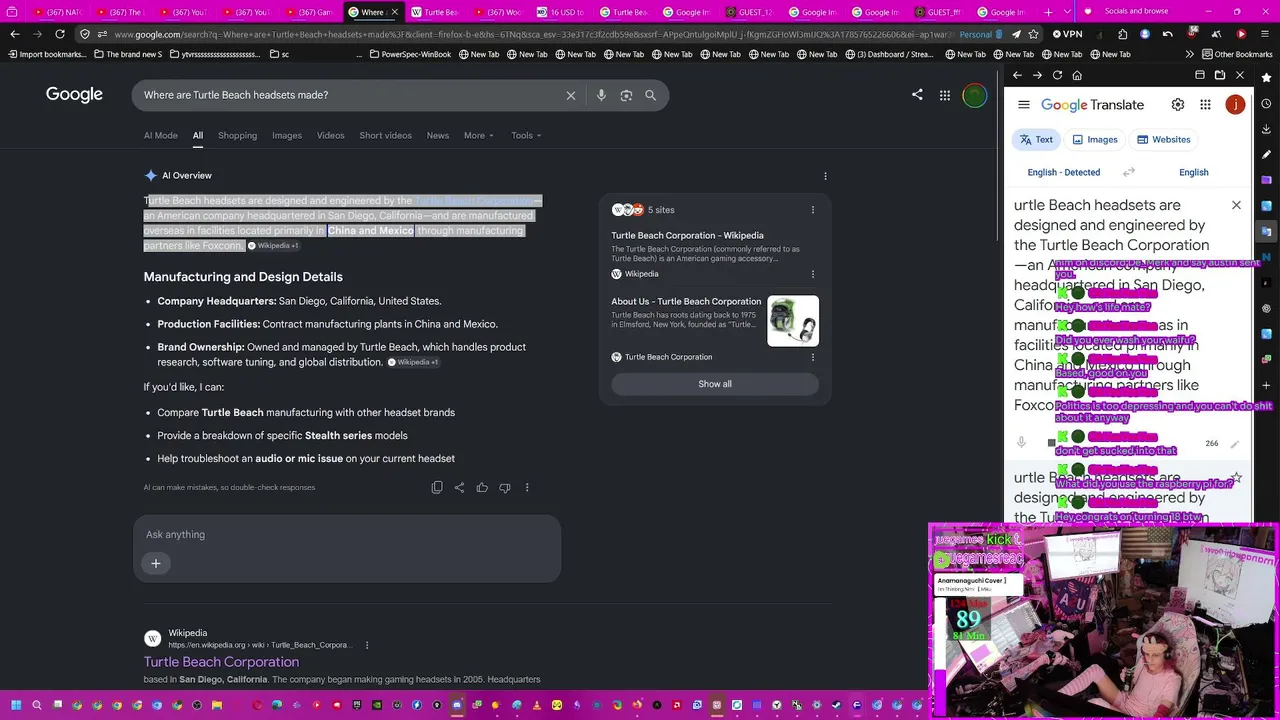Share the AI Overview response
Viewport: 1280px width, 720px height.
(459, 488)
